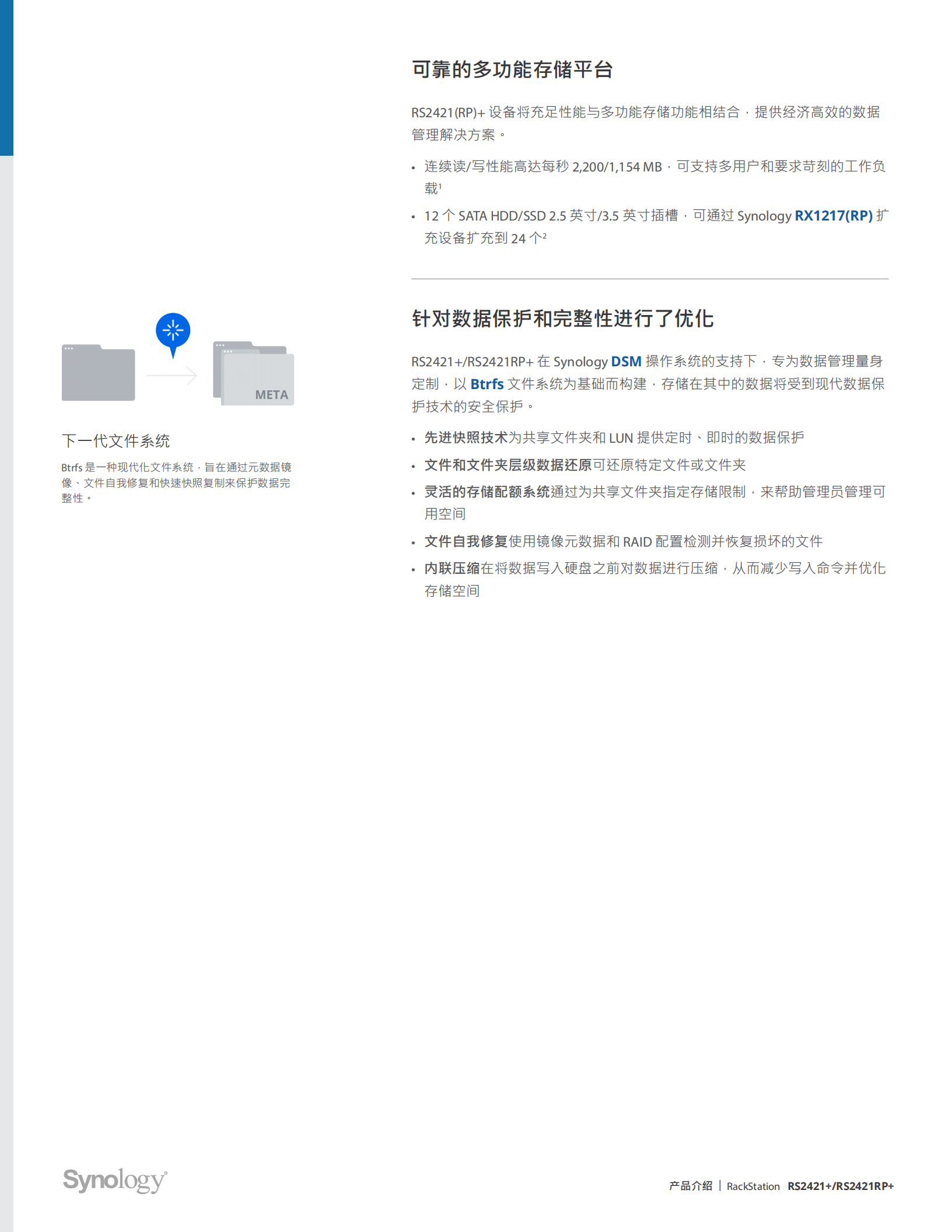The height and width of the screenshot is (1232, 952).
Task: Click the arrow between the folders
Action: point(171,376)
